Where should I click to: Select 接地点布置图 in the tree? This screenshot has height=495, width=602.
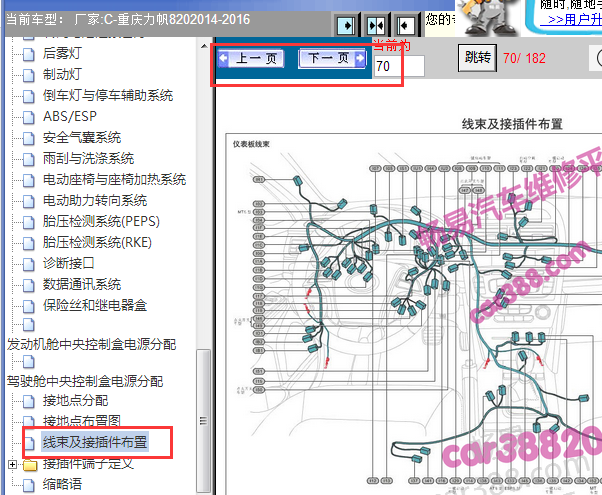[x=82, y=421]
